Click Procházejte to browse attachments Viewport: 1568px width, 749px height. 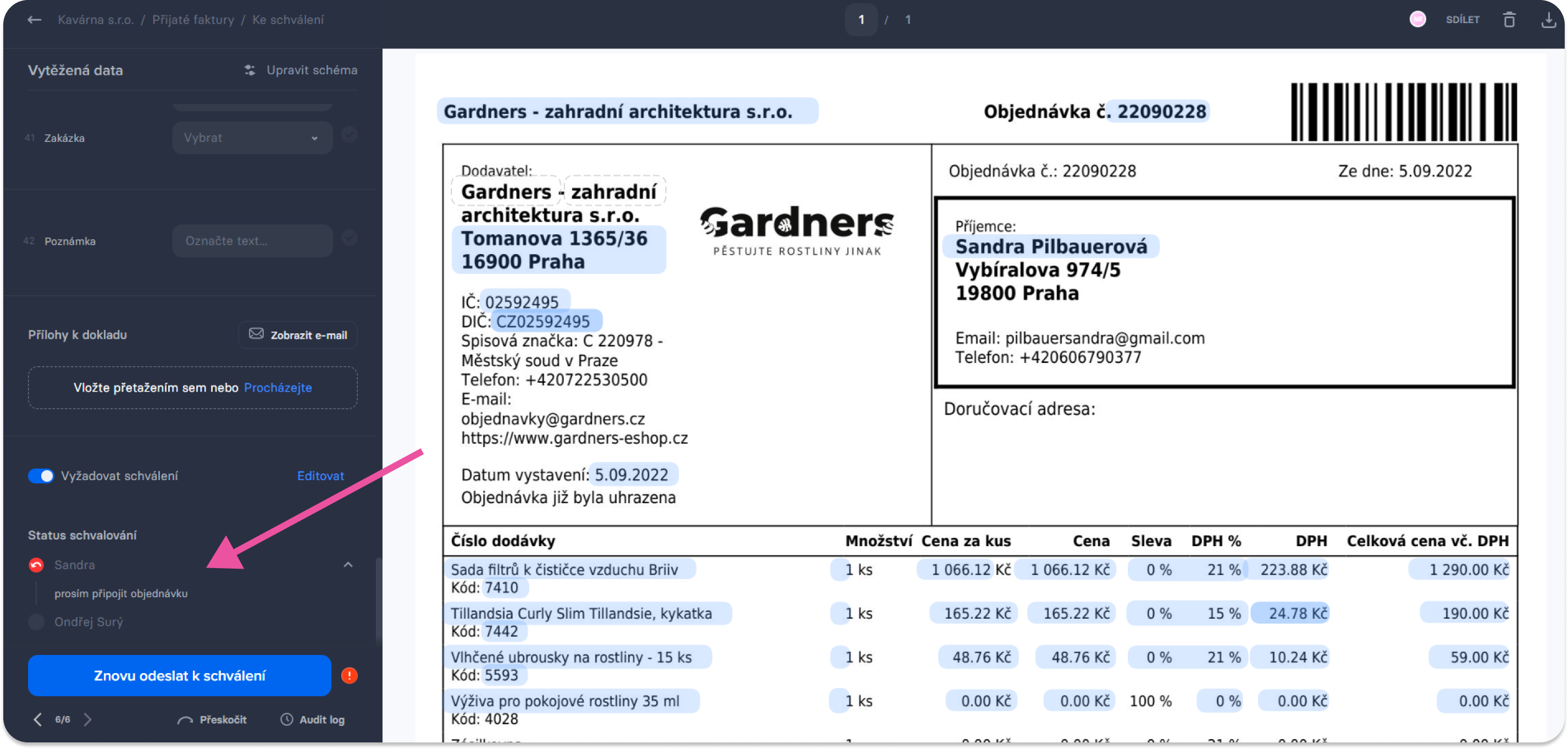[x=278, y=387]
